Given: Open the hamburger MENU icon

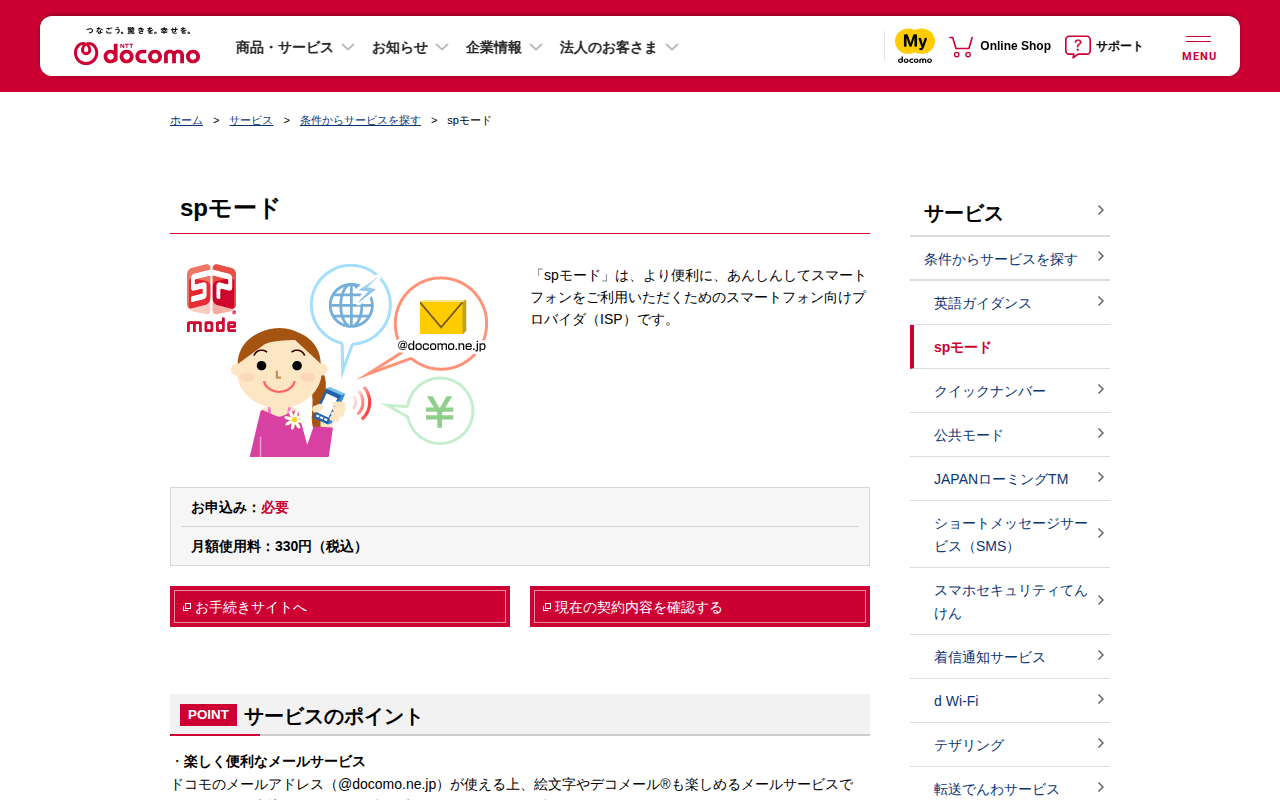Looking at the screenshot, I should tap(1199, 47).
